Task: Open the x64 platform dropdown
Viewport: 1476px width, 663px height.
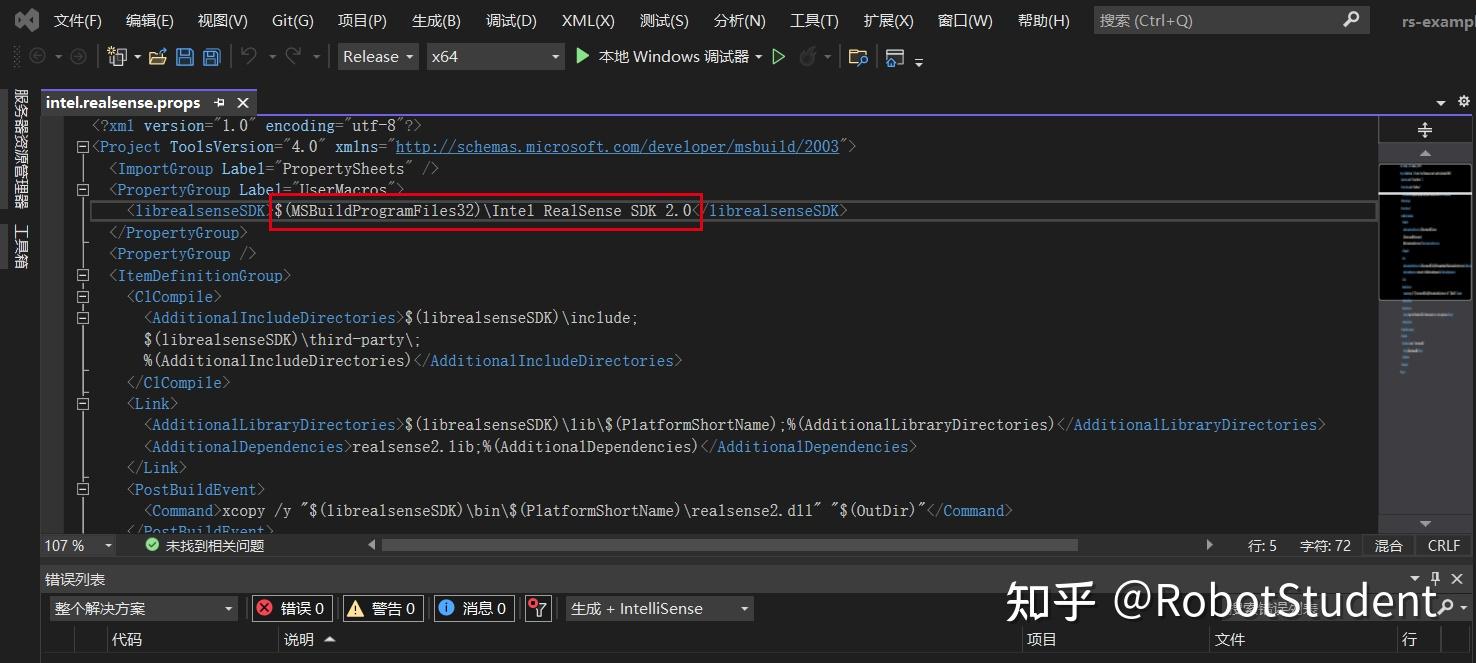Action: click(x=496, y=57)
